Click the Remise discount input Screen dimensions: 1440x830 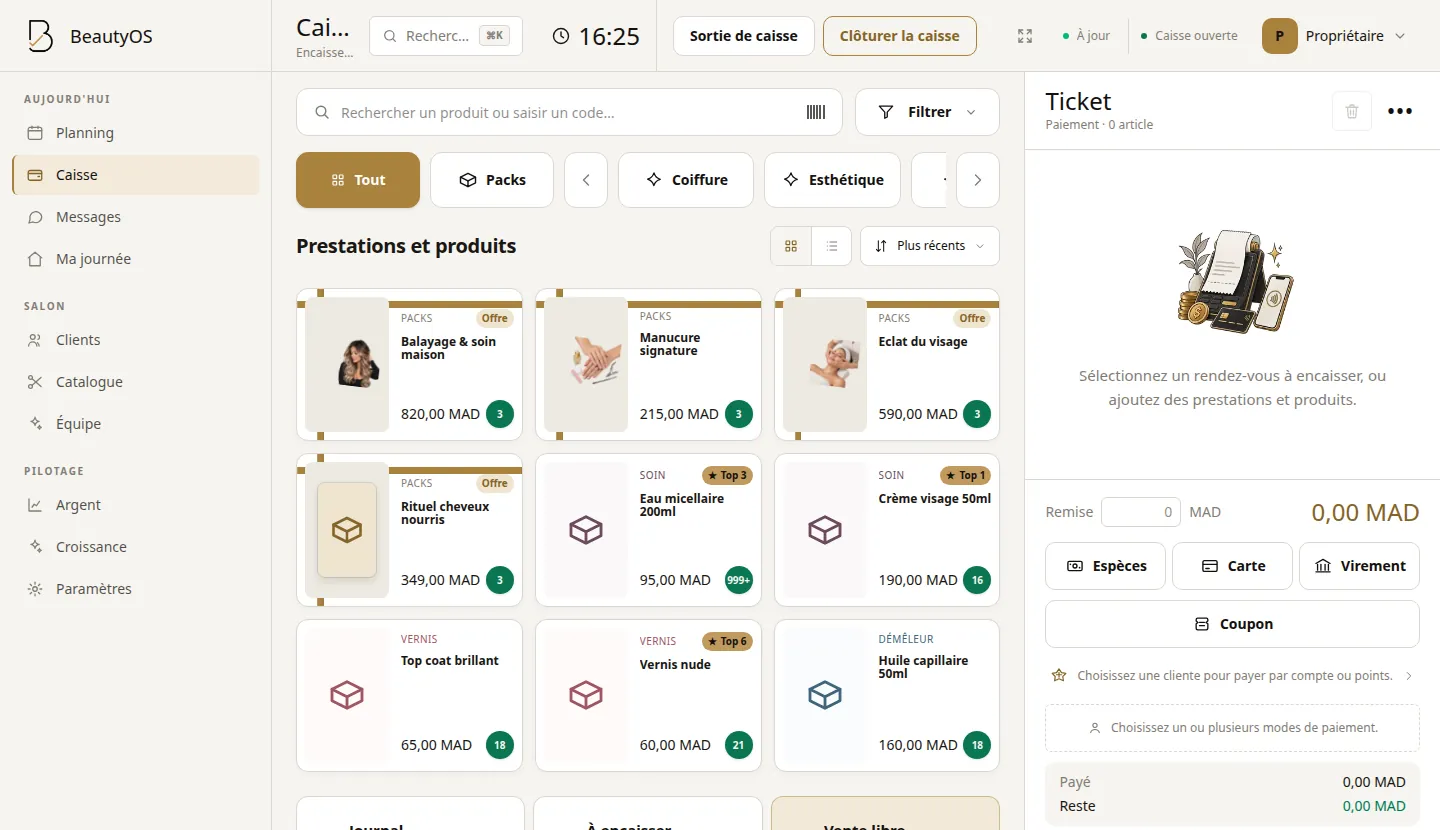pos(1141,512)
